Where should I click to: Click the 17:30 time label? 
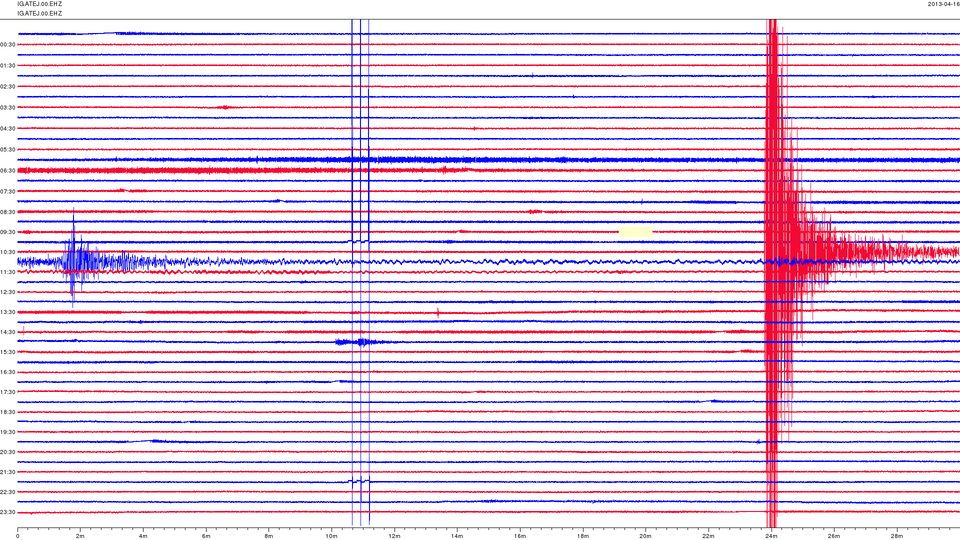click(8, 392)
